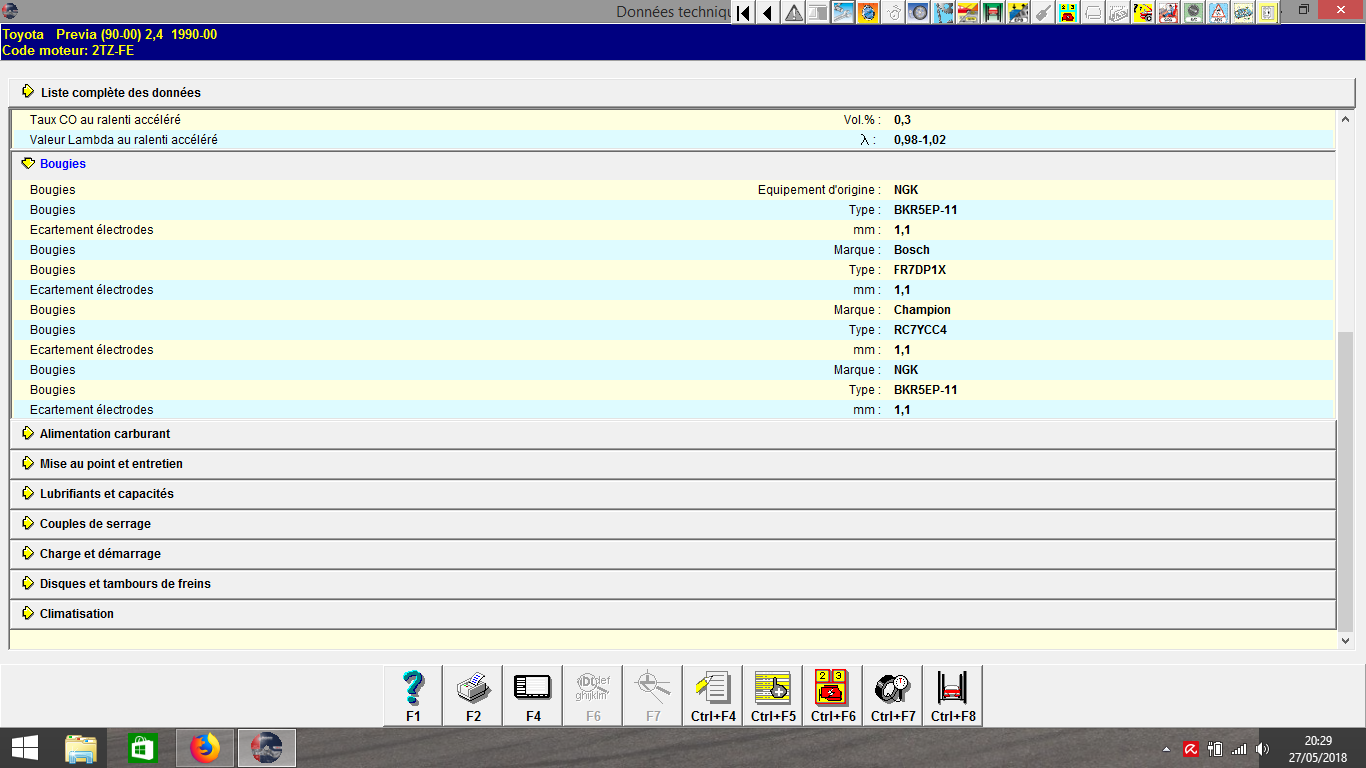The image size is (1366, 768).
Task: Click the Ctrl+F4 notes pencil button
Action: coord(713,695)
